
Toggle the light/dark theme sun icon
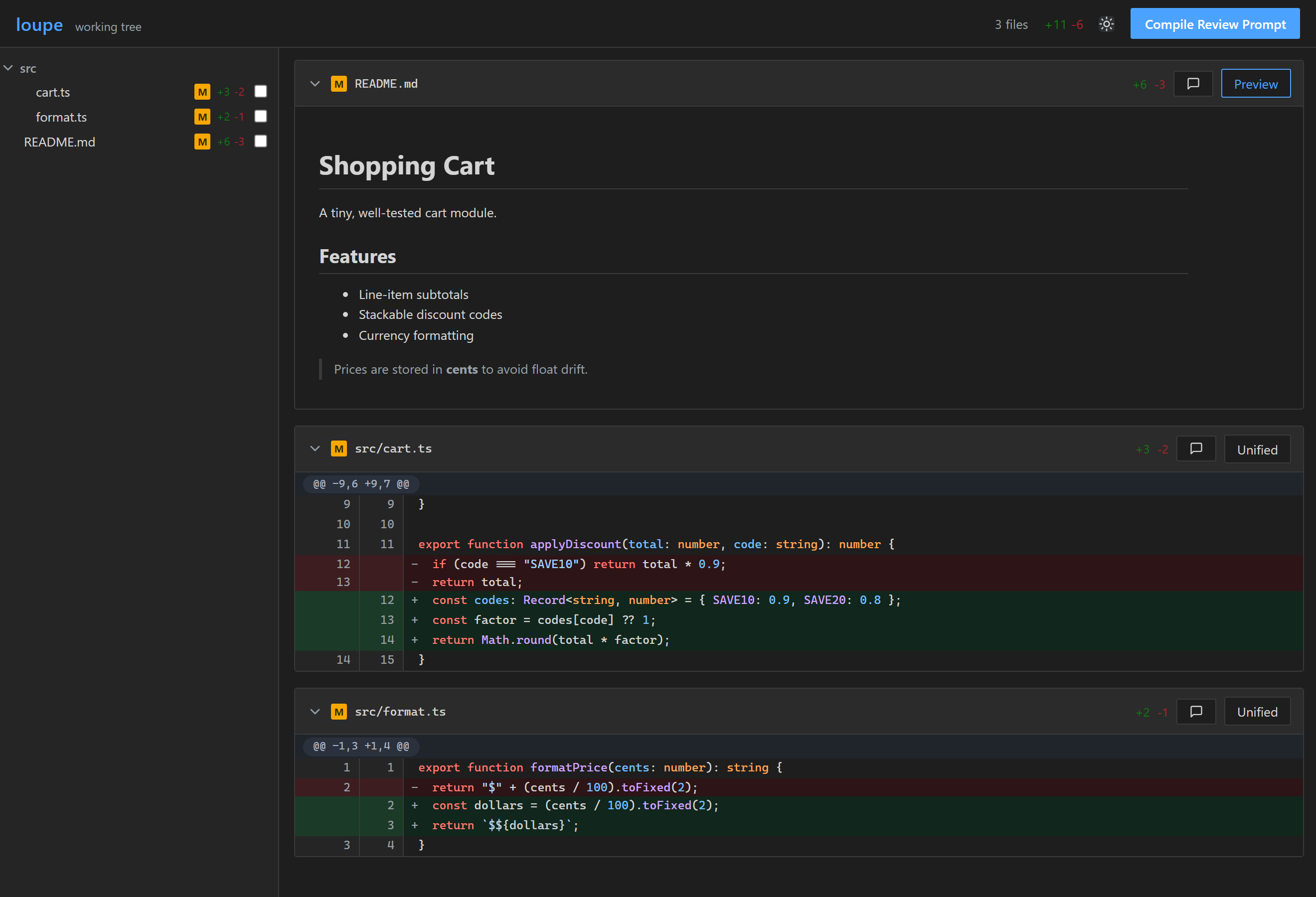coord(1106,24)
